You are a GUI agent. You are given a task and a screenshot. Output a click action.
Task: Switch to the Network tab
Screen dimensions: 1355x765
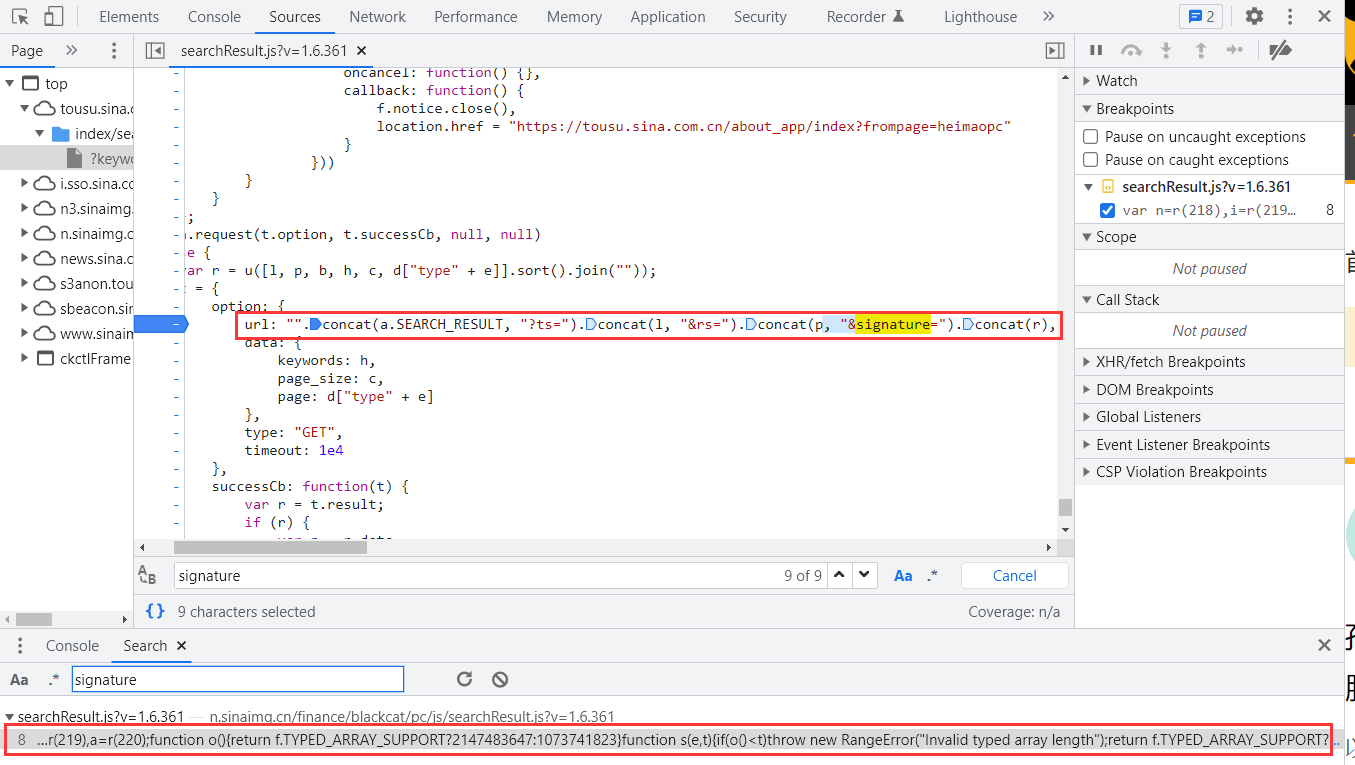[377, 16]
